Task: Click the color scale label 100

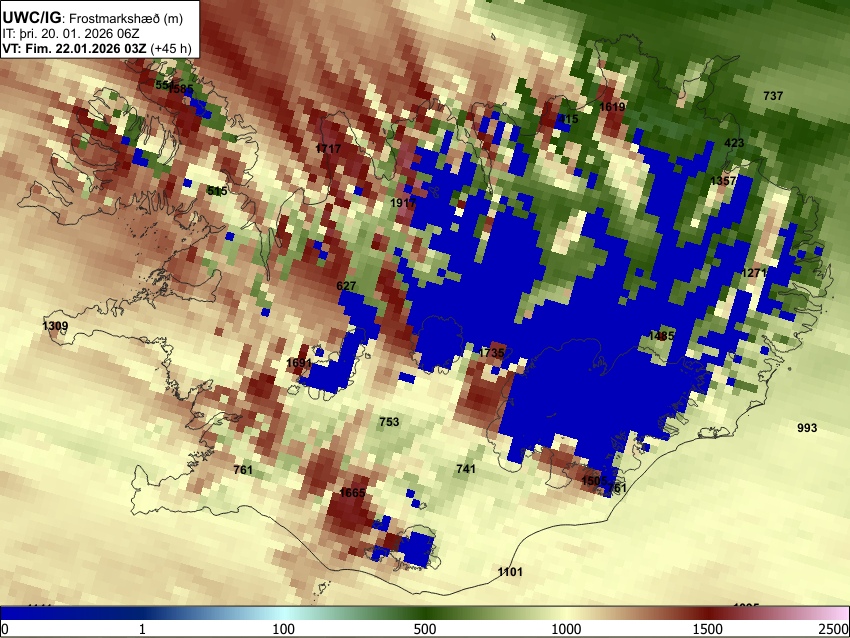Action: tap(284, 629)
